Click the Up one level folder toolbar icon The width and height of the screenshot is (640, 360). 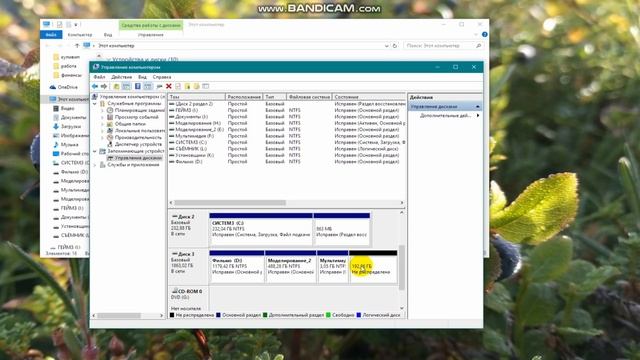pyautogui.click(x=116, y=86)
